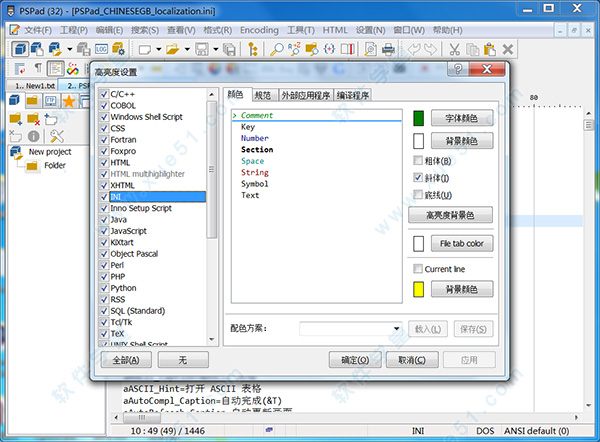Toggle the CSS highlighter checkbox
Screen dimensions: 600x442
tap(104, 128)
